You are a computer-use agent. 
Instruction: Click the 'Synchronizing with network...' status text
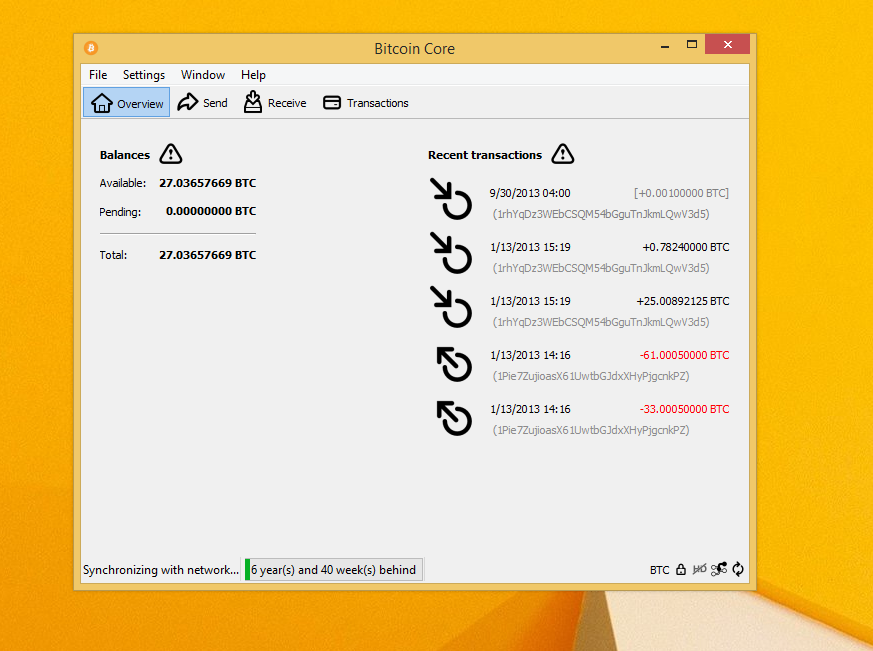point(161,570)
